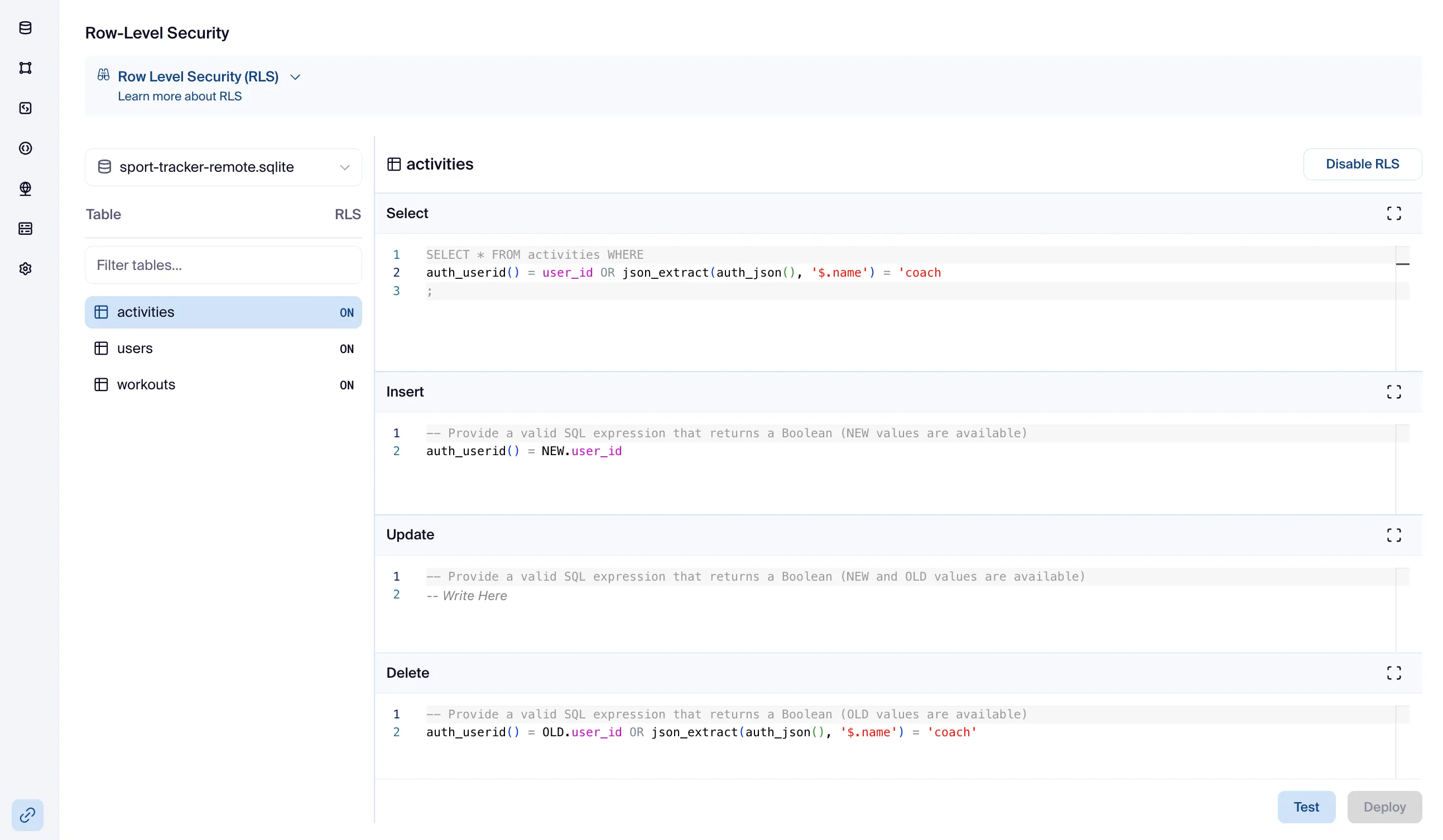Click the database icon in the sport-tracker selector
The image size is (1443, 840).
click(x=104, y=167)
